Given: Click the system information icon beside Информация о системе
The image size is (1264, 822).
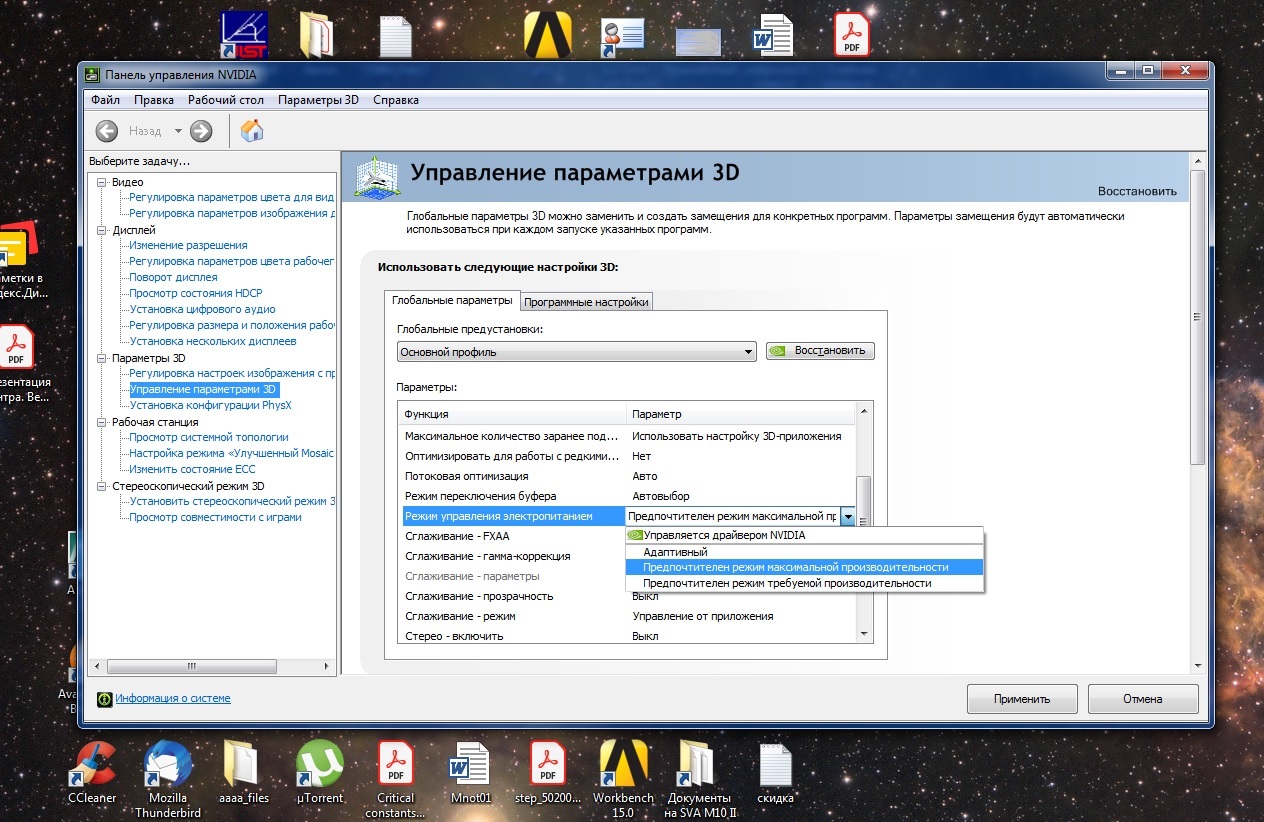Looking at the screenshot, I should 103,699.
